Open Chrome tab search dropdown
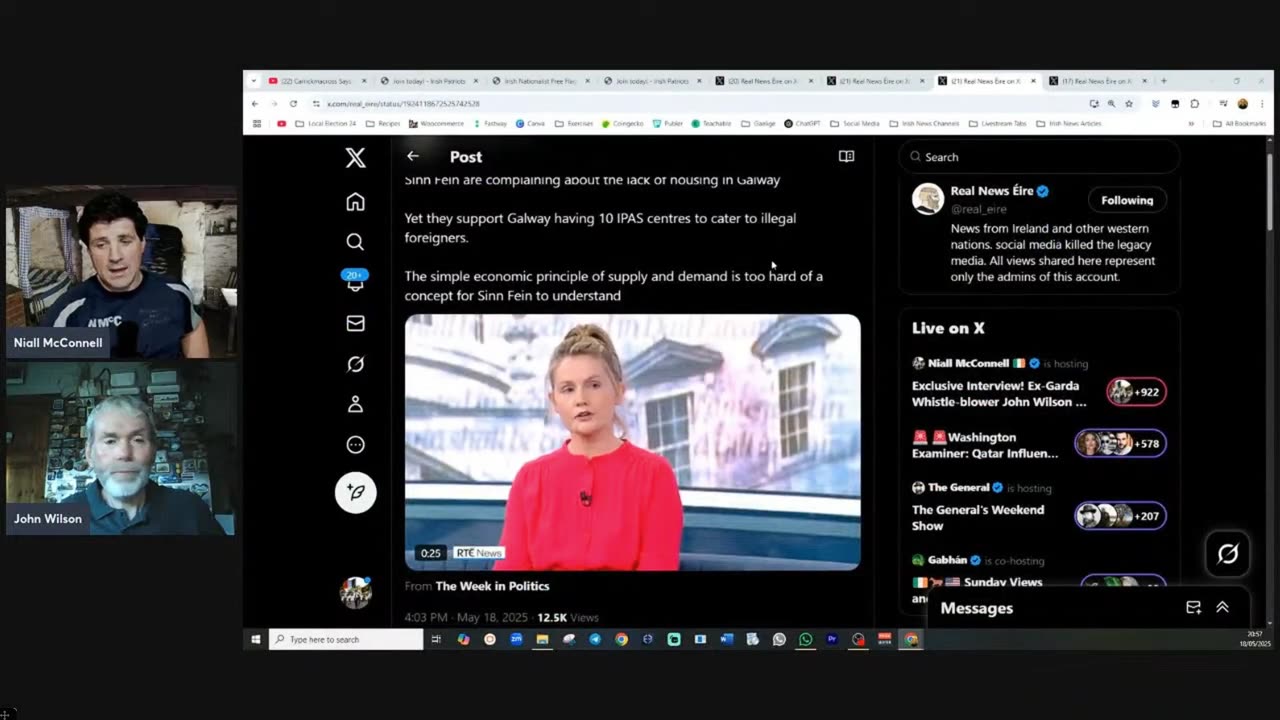The width and height of the screenshot is (1280, 720). [x=254, y=81]
